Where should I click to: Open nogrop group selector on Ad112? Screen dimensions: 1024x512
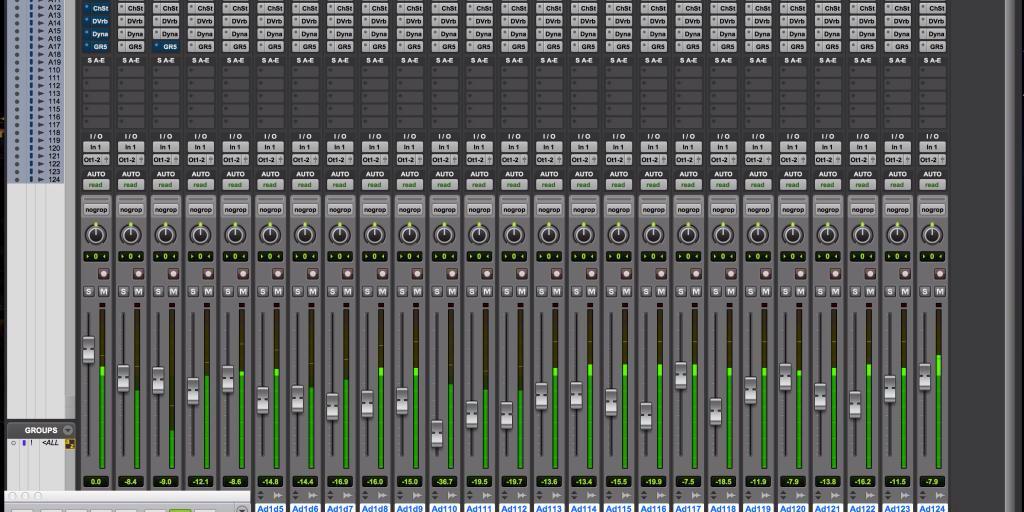click(514, 210)
